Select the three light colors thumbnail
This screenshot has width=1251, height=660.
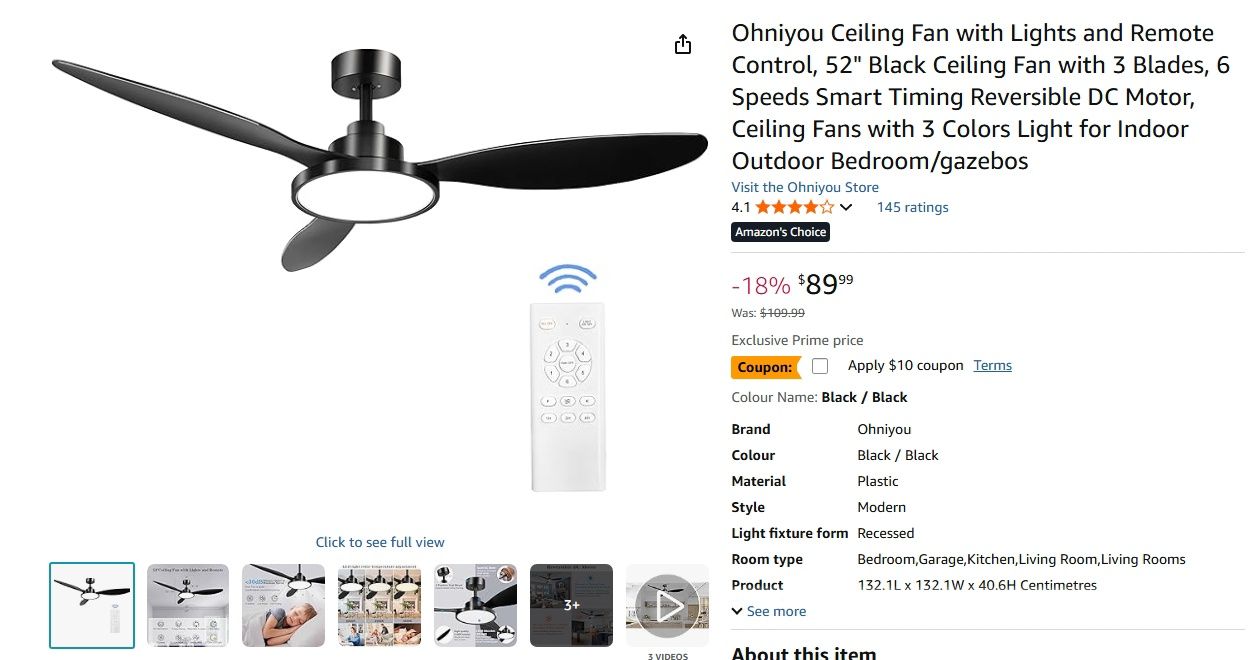(x=379, y=605)
